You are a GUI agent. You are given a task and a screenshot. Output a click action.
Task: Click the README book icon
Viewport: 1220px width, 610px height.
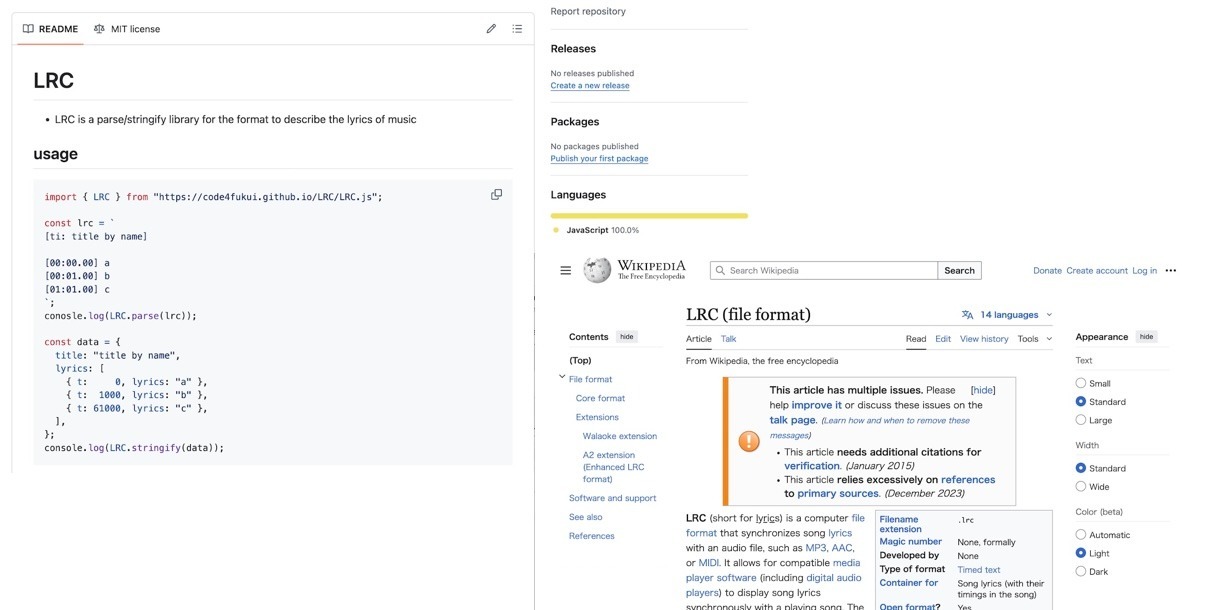tap(28, 29)
